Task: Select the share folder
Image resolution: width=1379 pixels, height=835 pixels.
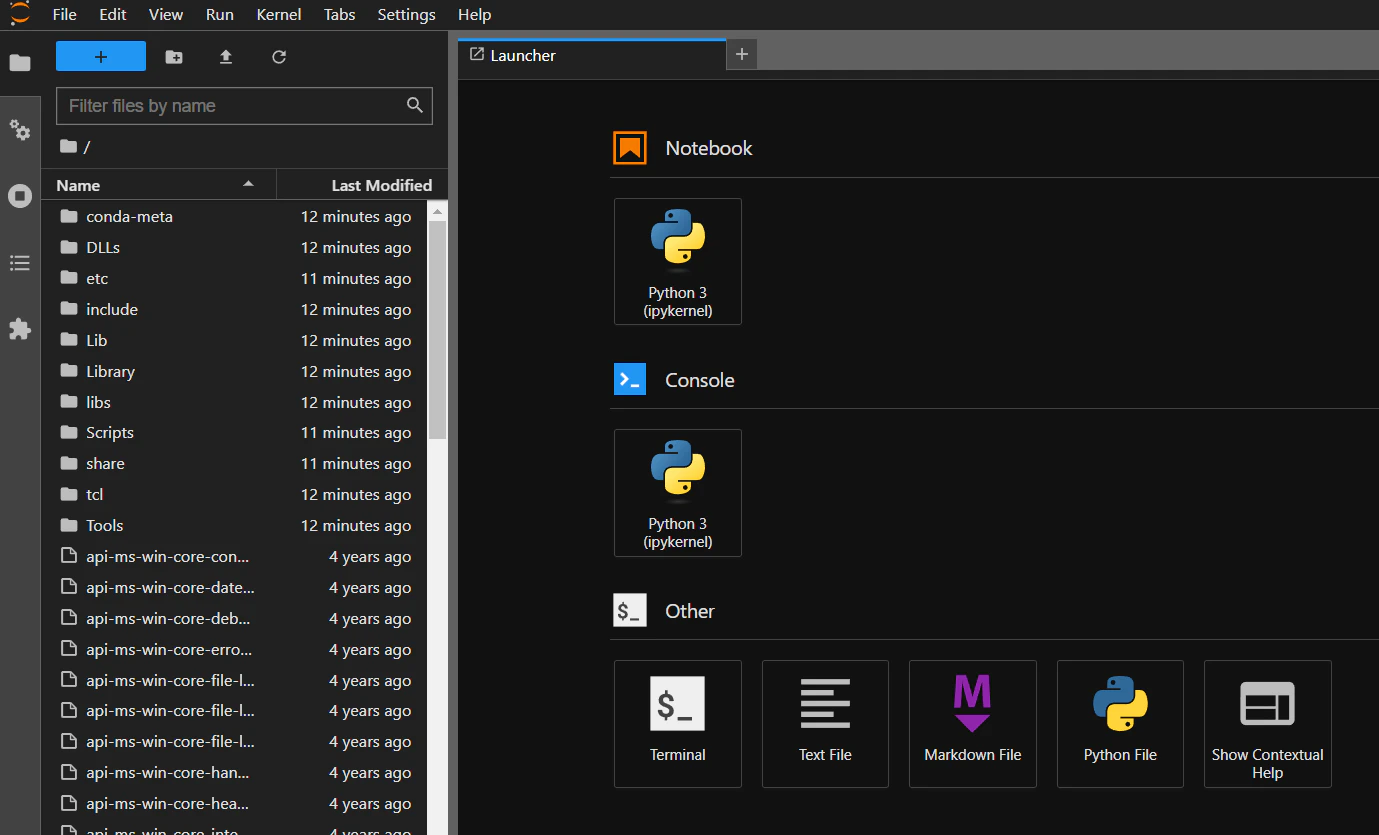Action: (x=234, y=464)
